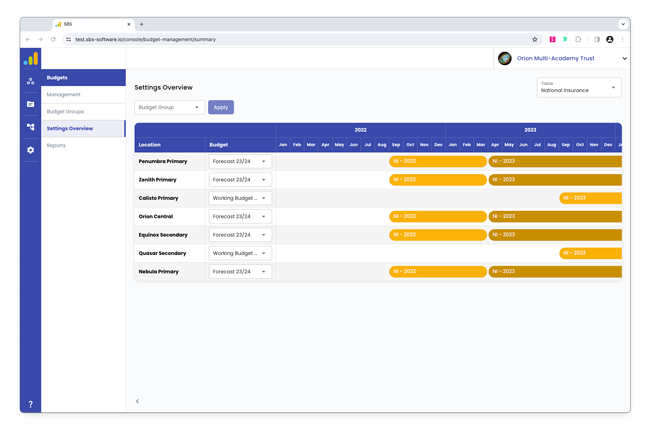Expand the Table National Insurance dropdown
650x435 pixels.
click(x=578, y=88)
